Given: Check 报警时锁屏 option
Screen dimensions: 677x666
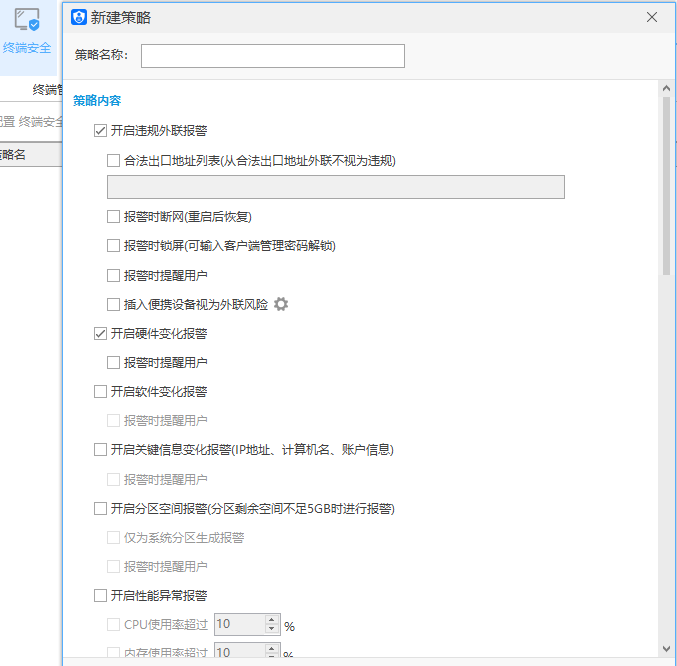Looking at the screenshot, I should click(x=114, y=246).
